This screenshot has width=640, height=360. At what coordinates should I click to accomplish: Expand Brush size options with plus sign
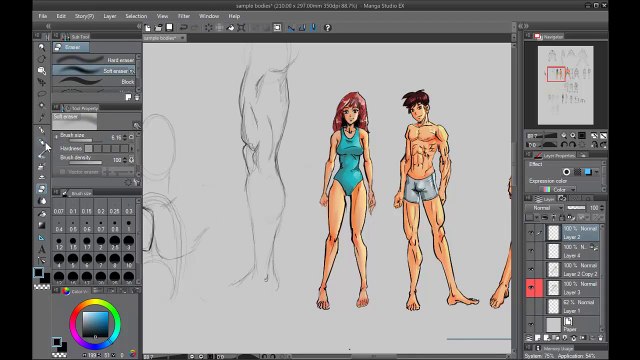pyautogui.click(x=56, y=136)
